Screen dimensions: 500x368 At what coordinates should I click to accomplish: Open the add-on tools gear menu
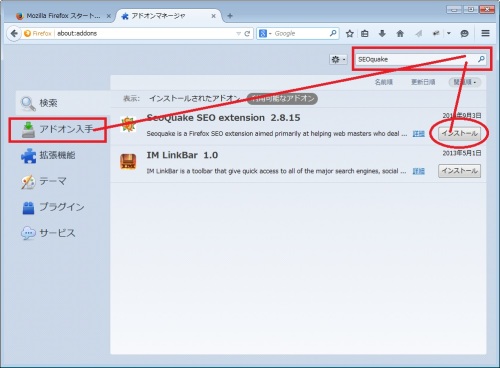[x=338, y=59]
